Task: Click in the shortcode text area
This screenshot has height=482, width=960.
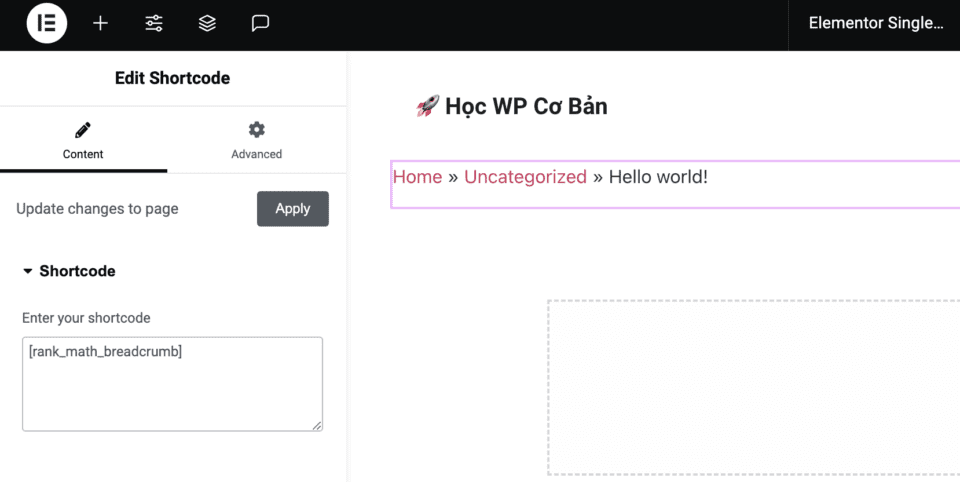Action: pos(172,384)
